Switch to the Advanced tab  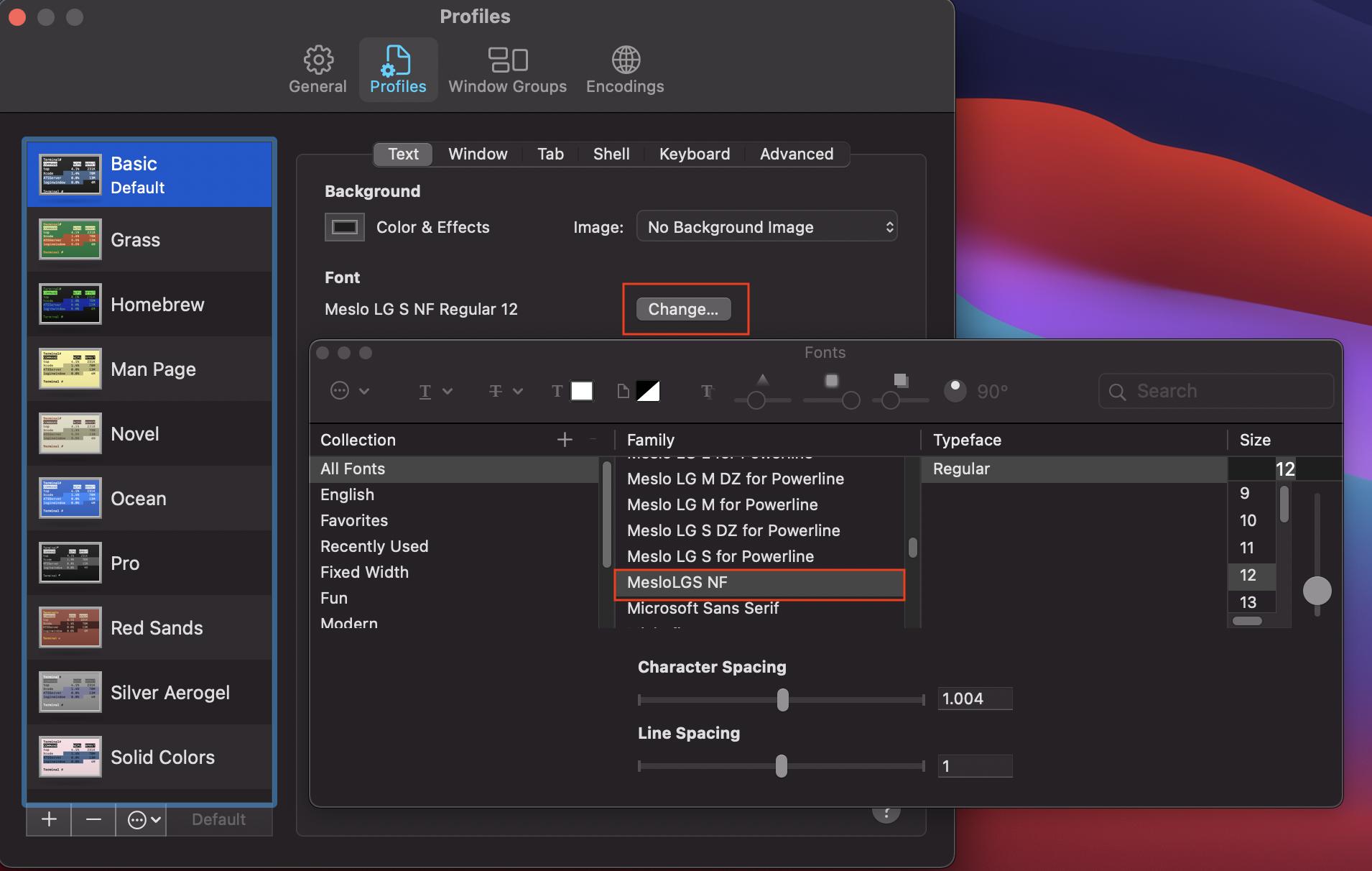797,154
